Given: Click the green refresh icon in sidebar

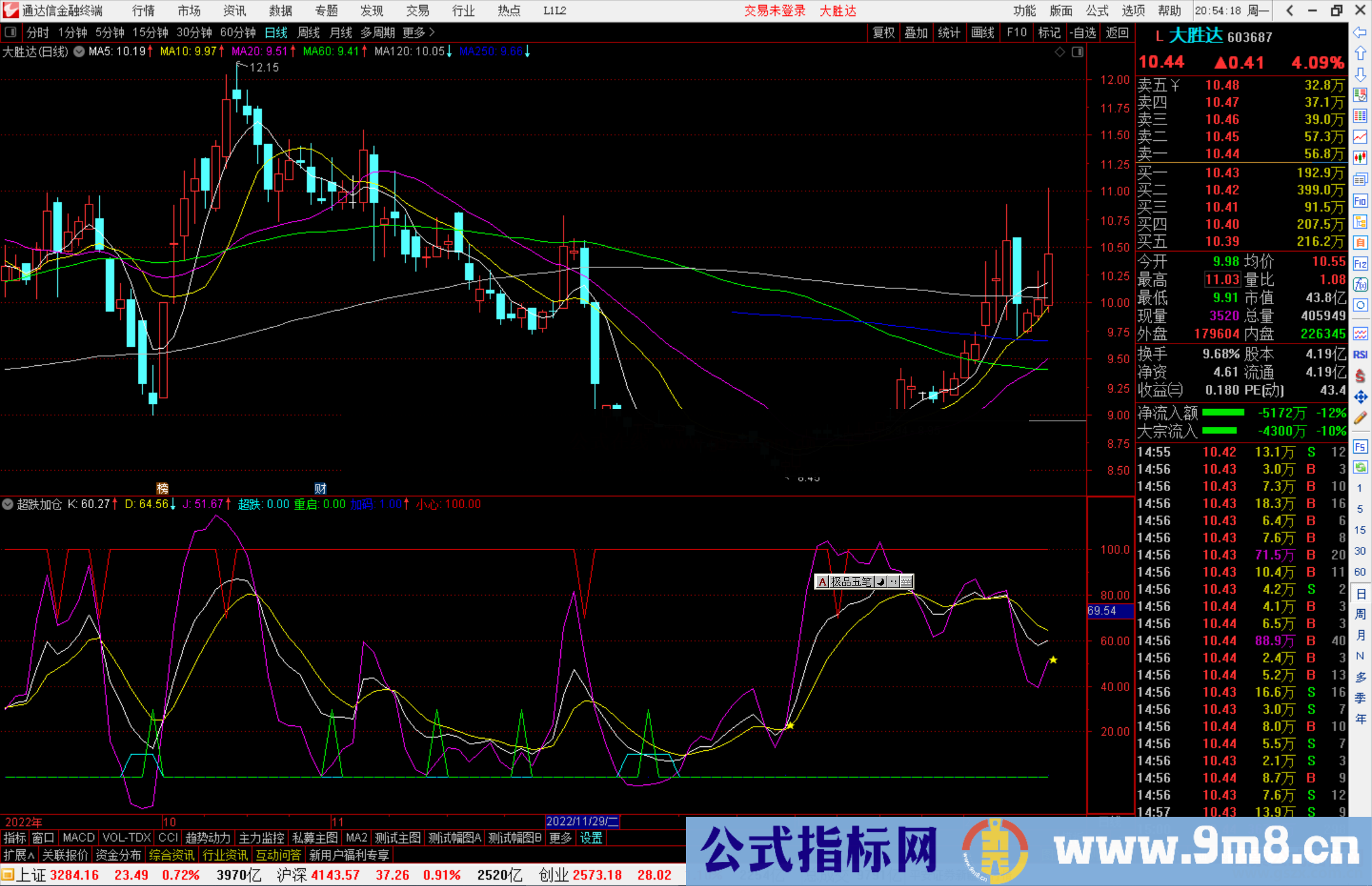Looking at the screenshot, I should click(x=1360, y=467).
